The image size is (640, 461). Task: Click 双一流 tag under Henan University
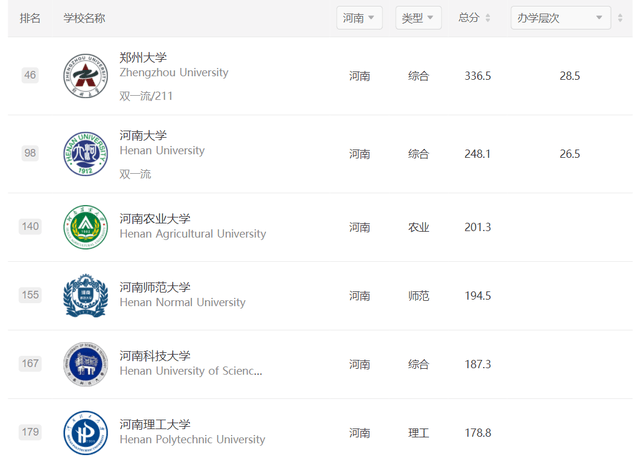pos(135,174)
